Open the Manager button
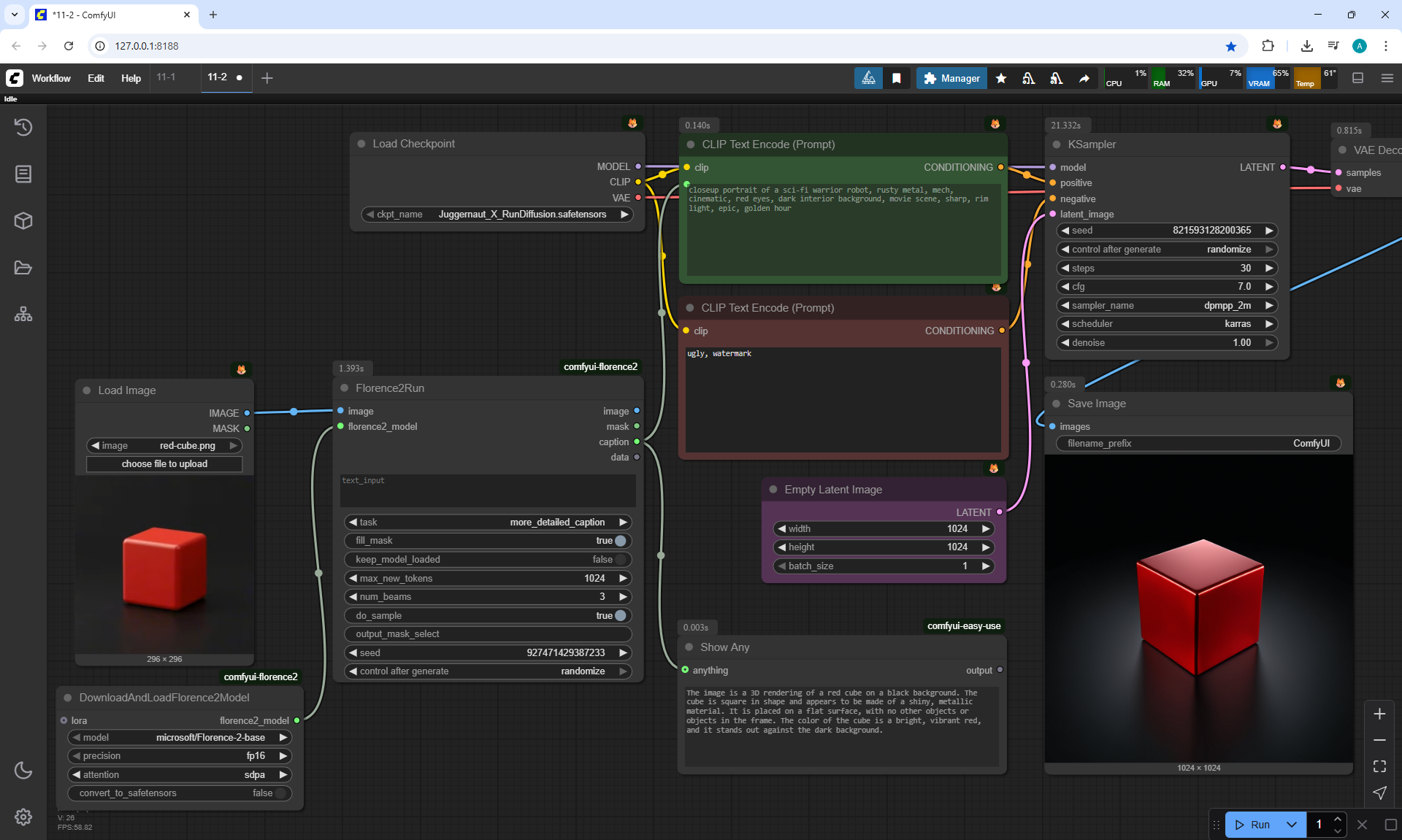Viewport: 1402px width, 840px height. [951, 78]
